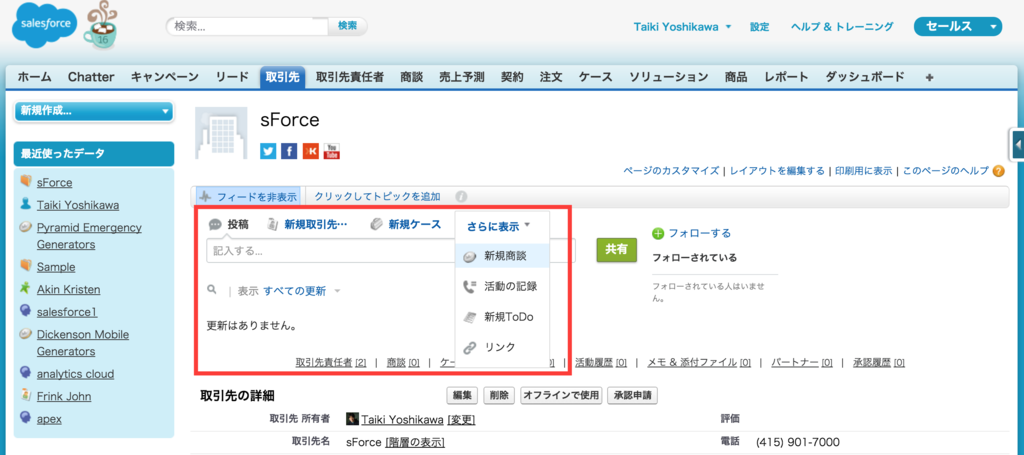Viewport: 1024px width, 455px height.
Task: Open the 新規作成 sidebar dropdown
Action: pyautogui.click(x=93, y=111)
